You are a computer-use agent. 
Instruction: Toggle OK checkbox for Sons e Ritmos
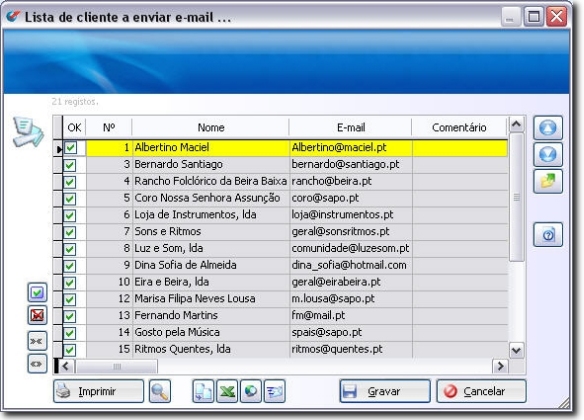[x=70, y=232]
